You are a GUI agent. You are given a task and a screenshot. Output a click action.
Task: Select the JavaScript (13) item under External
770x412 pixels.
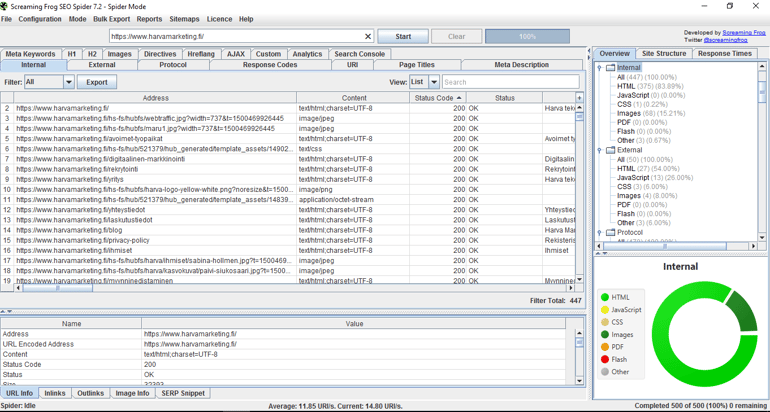pyautogui.click(x=655, y=177)
